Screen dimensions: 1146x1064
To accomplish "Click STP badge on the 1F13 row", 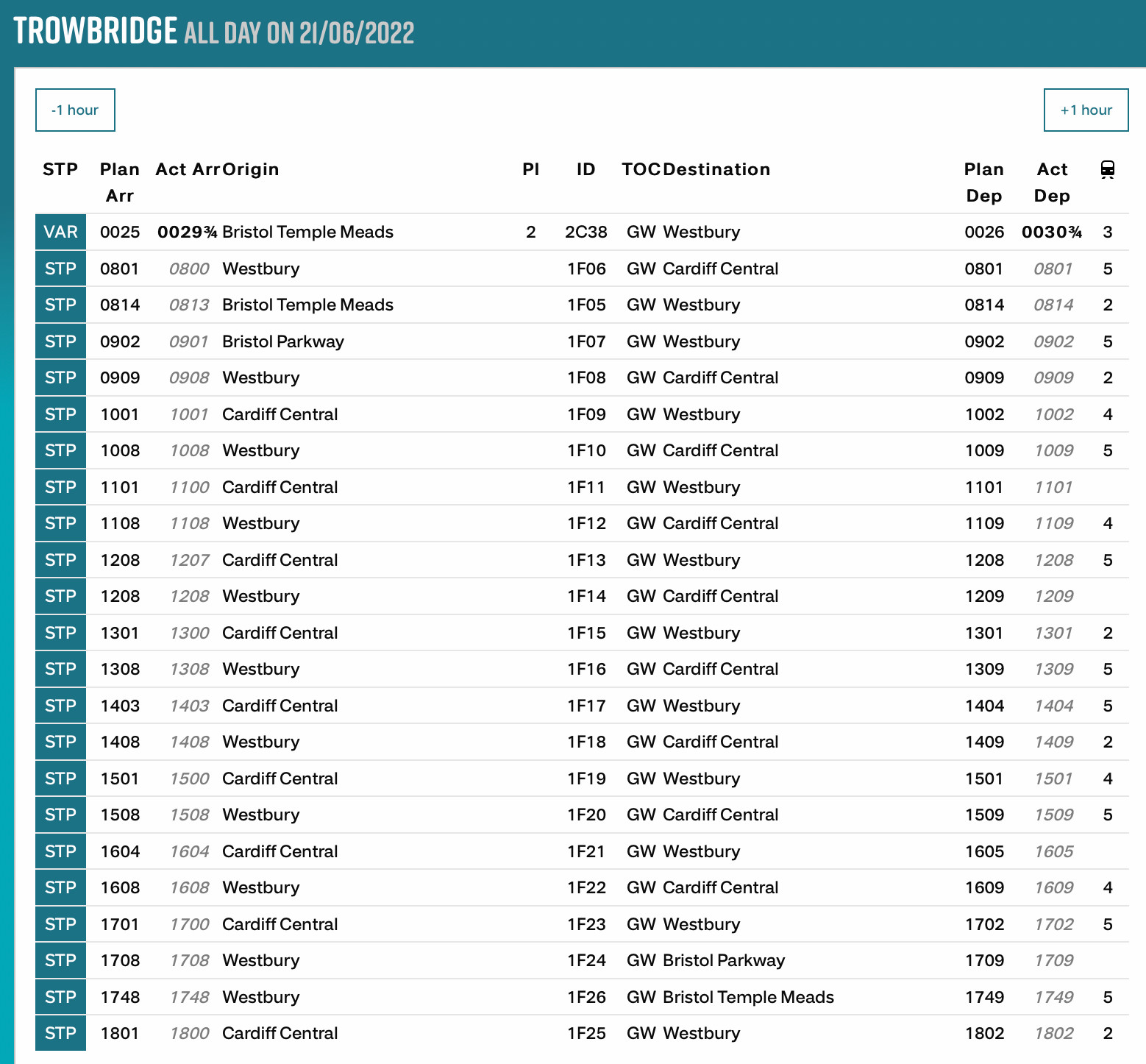I will [x=60, y=560].
